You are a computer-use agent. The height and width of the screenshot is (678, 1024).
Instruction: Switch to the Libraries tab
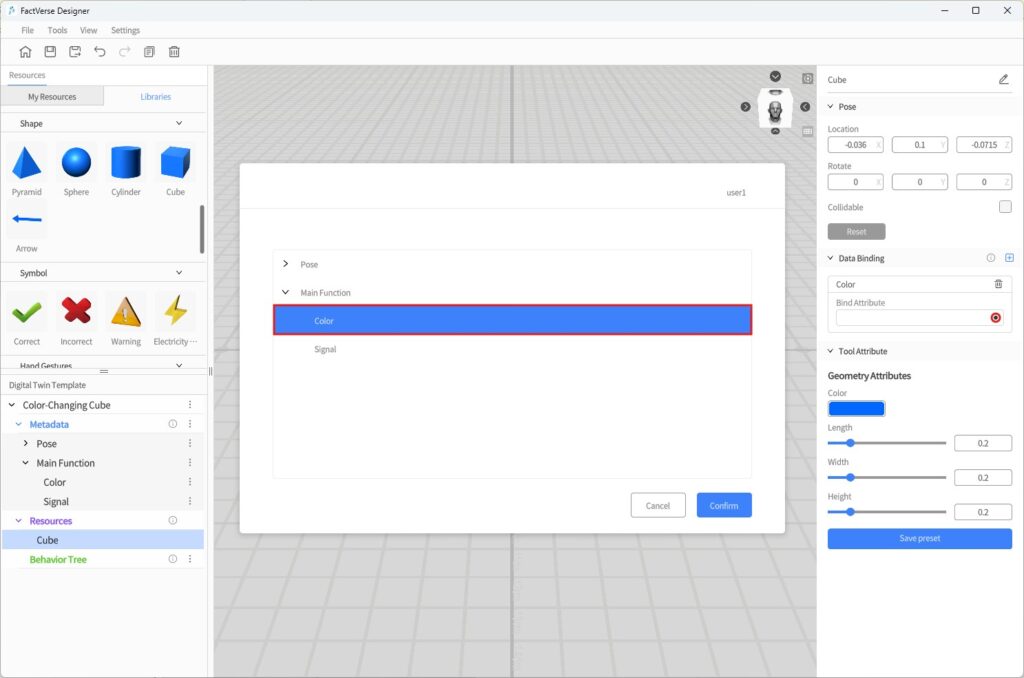click(155, 96)
